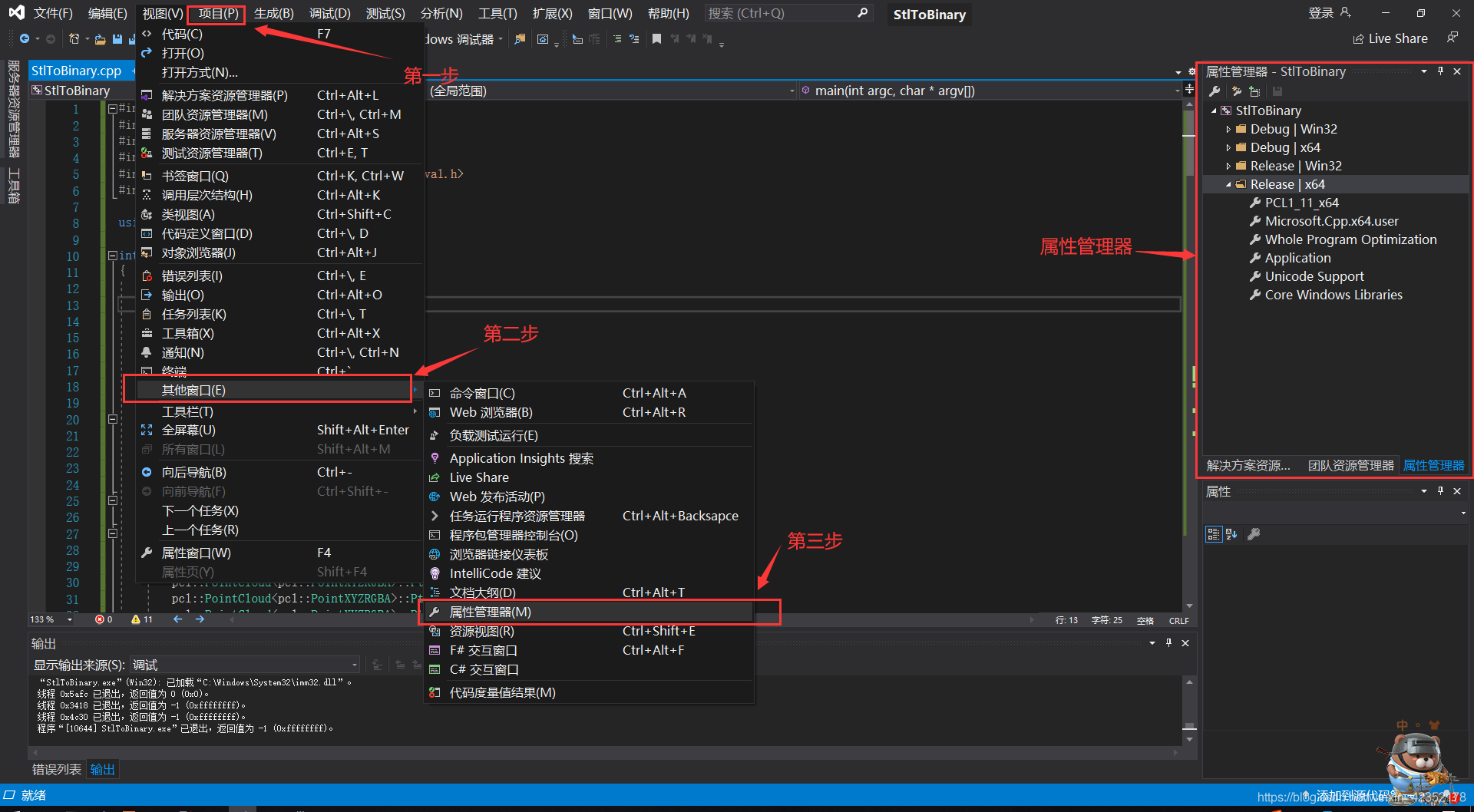Click the output panel vertical scrollbar down arrow

pos(1189,740)
